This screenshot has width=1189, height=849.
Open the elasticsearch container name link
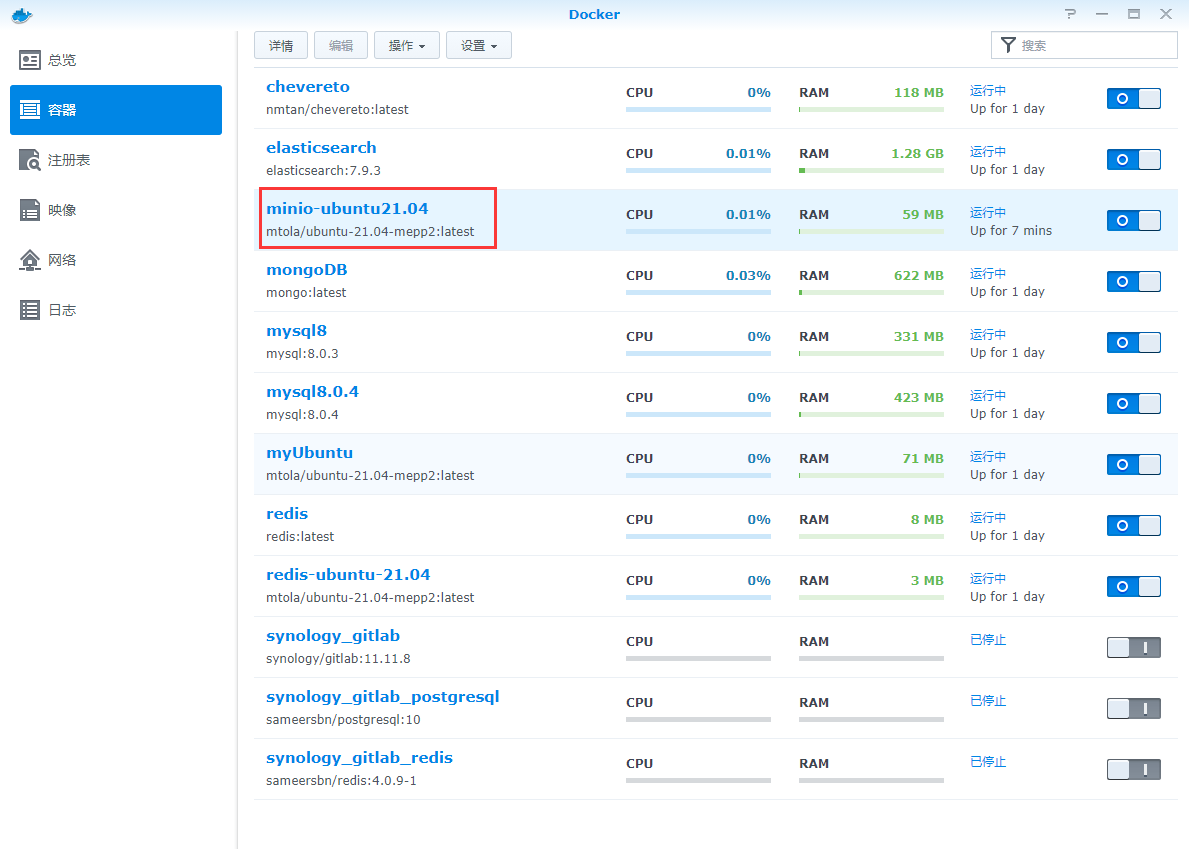coord(321,148)
